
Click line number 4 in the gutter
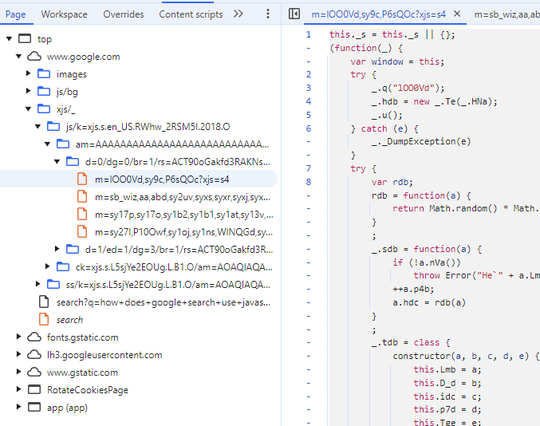308,101
